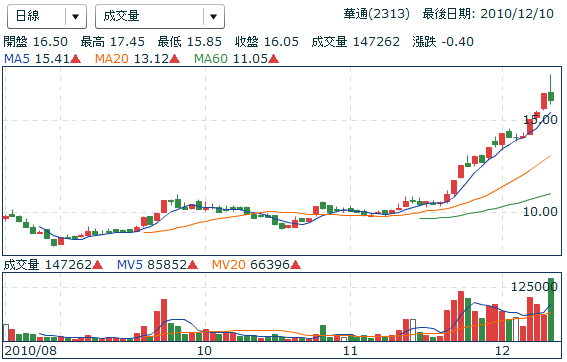Viewport: 567px width, 362px height.
Task: Click the red up-arrow beside MA20
Action: tap(175, 59)
